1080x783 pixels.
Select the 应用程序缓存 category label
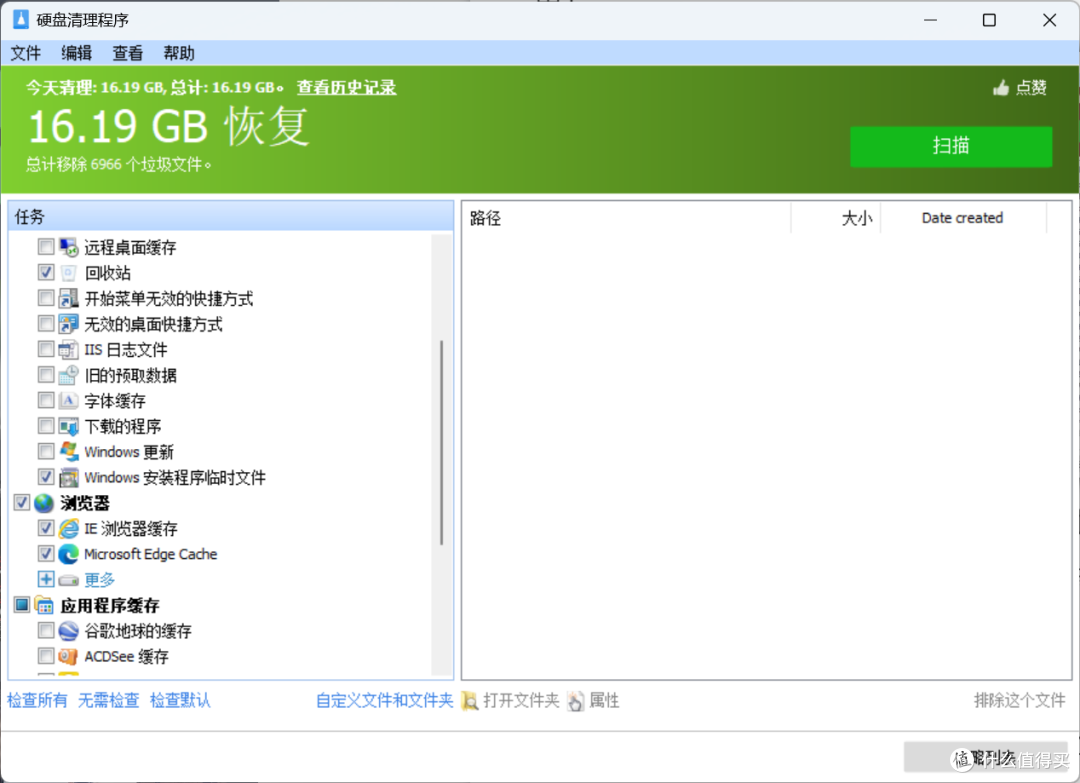[x=110, y=605]
